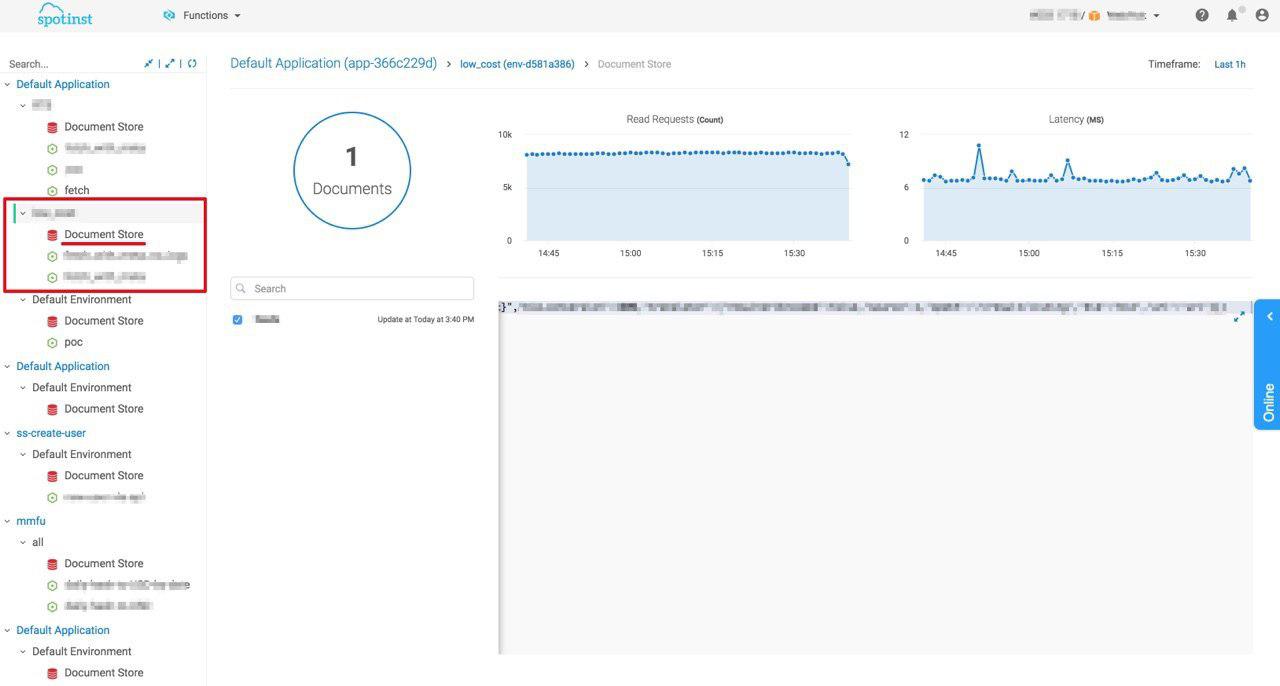
Task: Open the Functions menu icon in top bar
Action: 166,14
